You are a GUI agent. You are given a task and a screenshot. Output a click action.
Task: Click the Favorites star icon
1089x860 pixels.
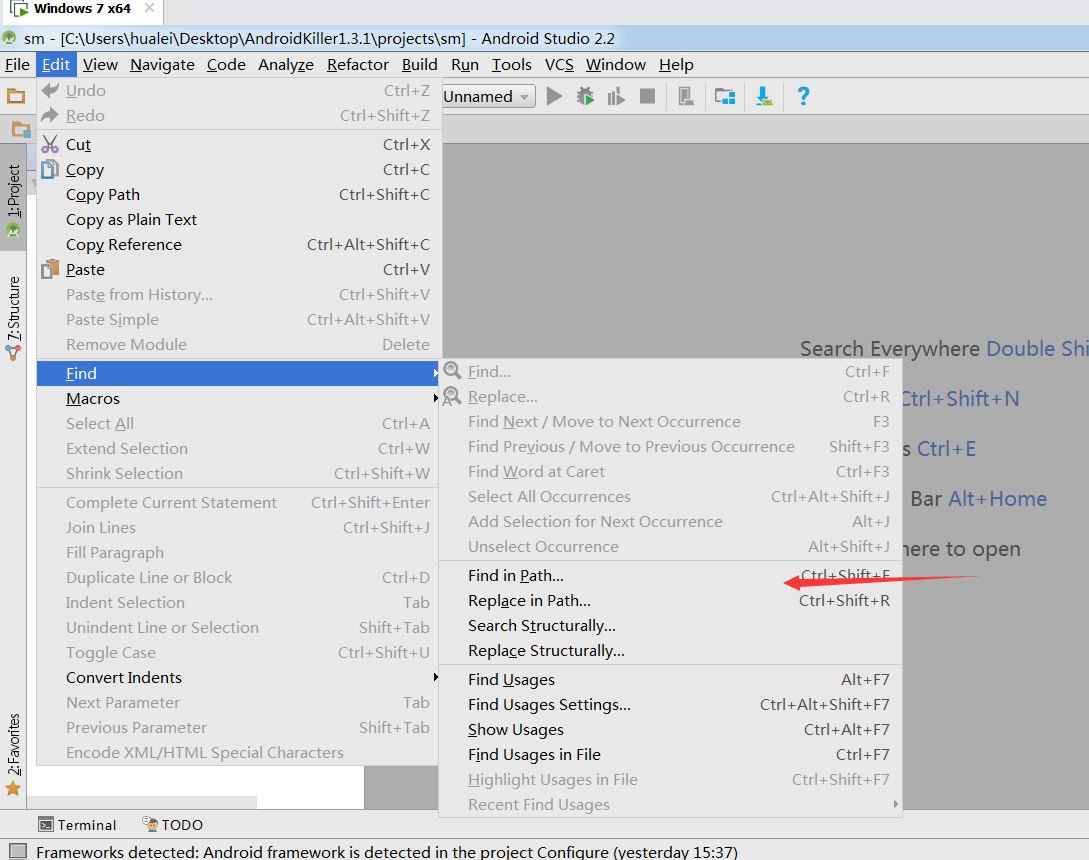click(x=13, y=788)
